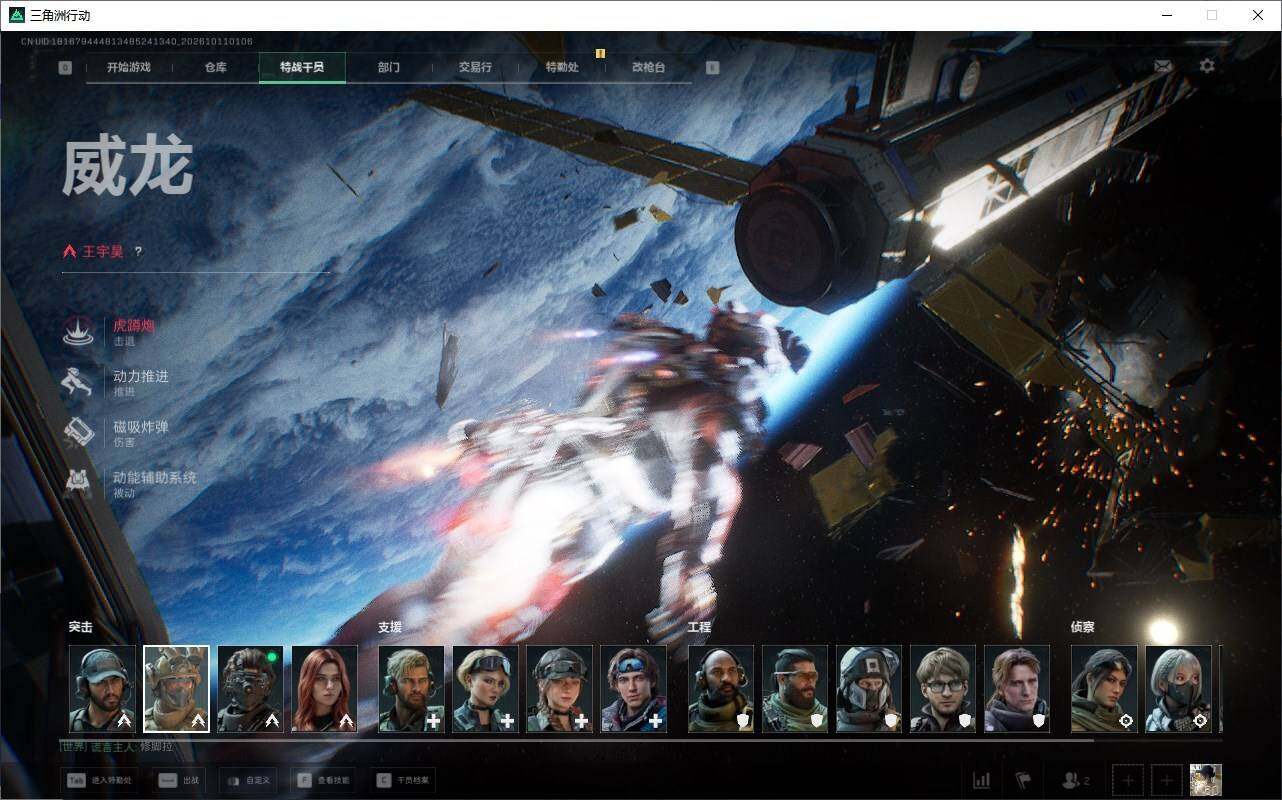The image size is (1282, 800).
Task: Open the bar chart statistics icon
Action: coord(981,780)
